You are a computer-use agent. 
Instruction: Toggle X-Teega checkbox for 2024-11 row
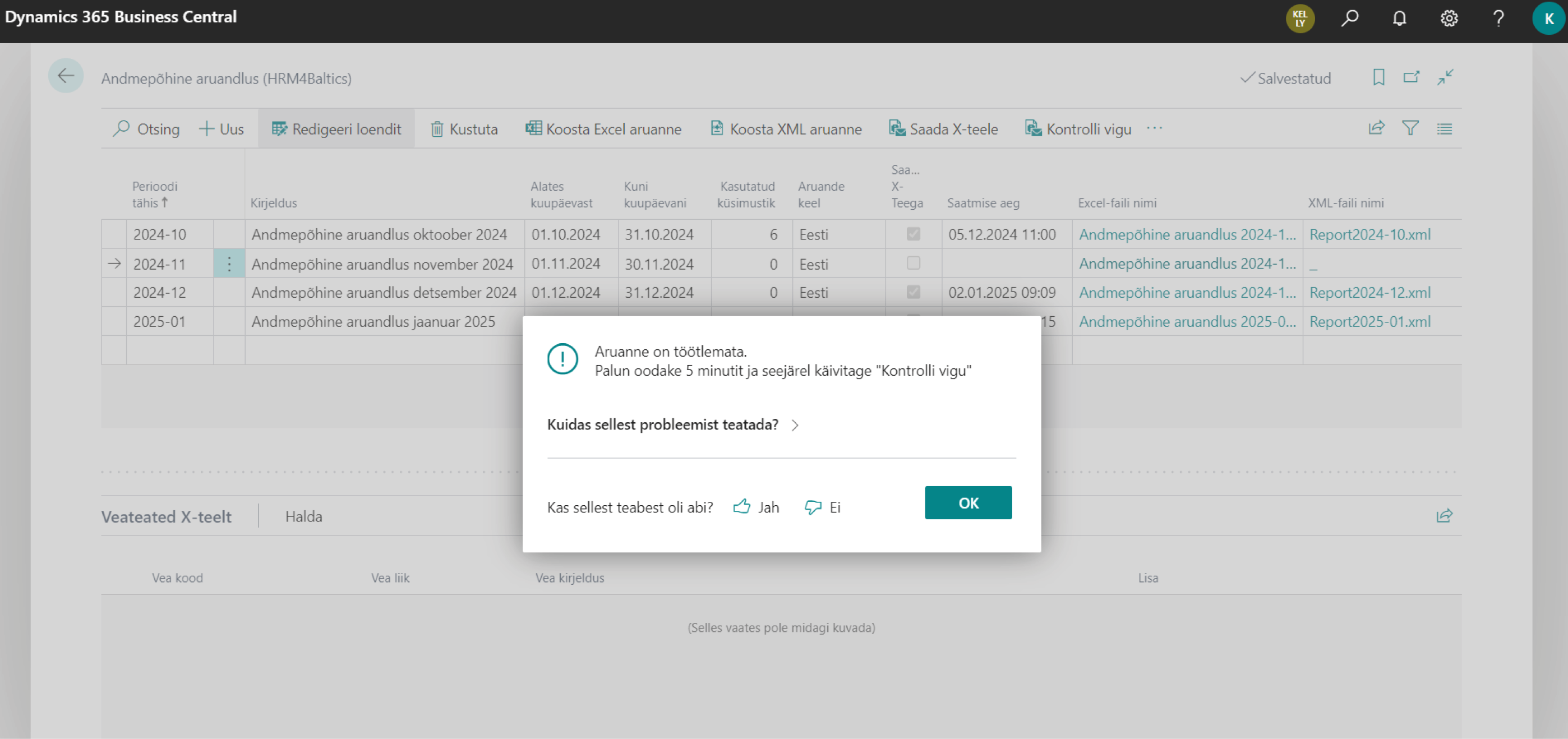tap(913, 263)
